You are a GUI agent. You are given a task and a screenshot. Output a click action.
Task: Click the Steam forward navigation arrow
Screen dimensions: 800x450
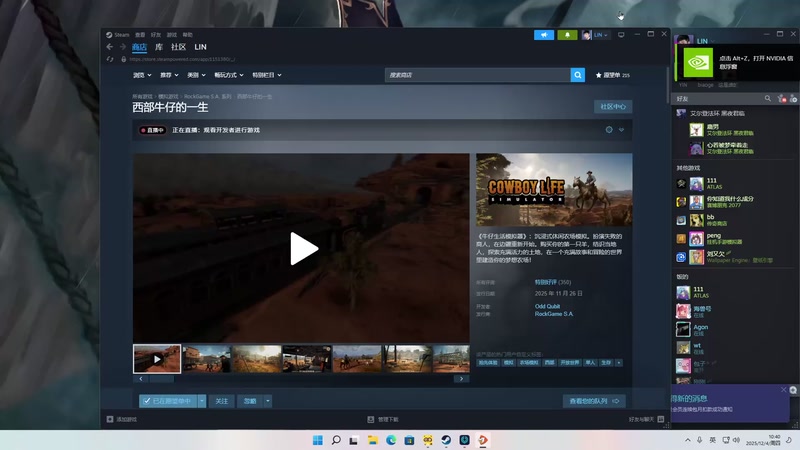click(x=122, y=46)
